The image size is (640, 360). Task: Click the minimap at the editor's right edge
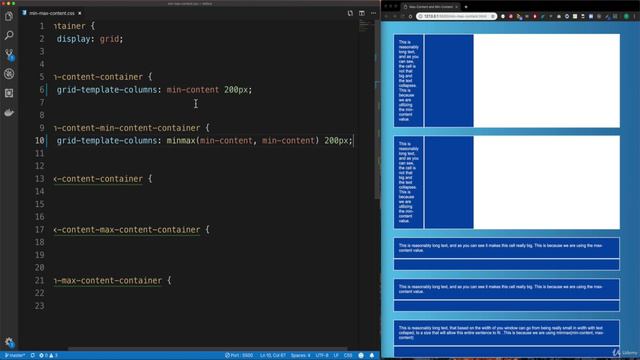point(364,26)
